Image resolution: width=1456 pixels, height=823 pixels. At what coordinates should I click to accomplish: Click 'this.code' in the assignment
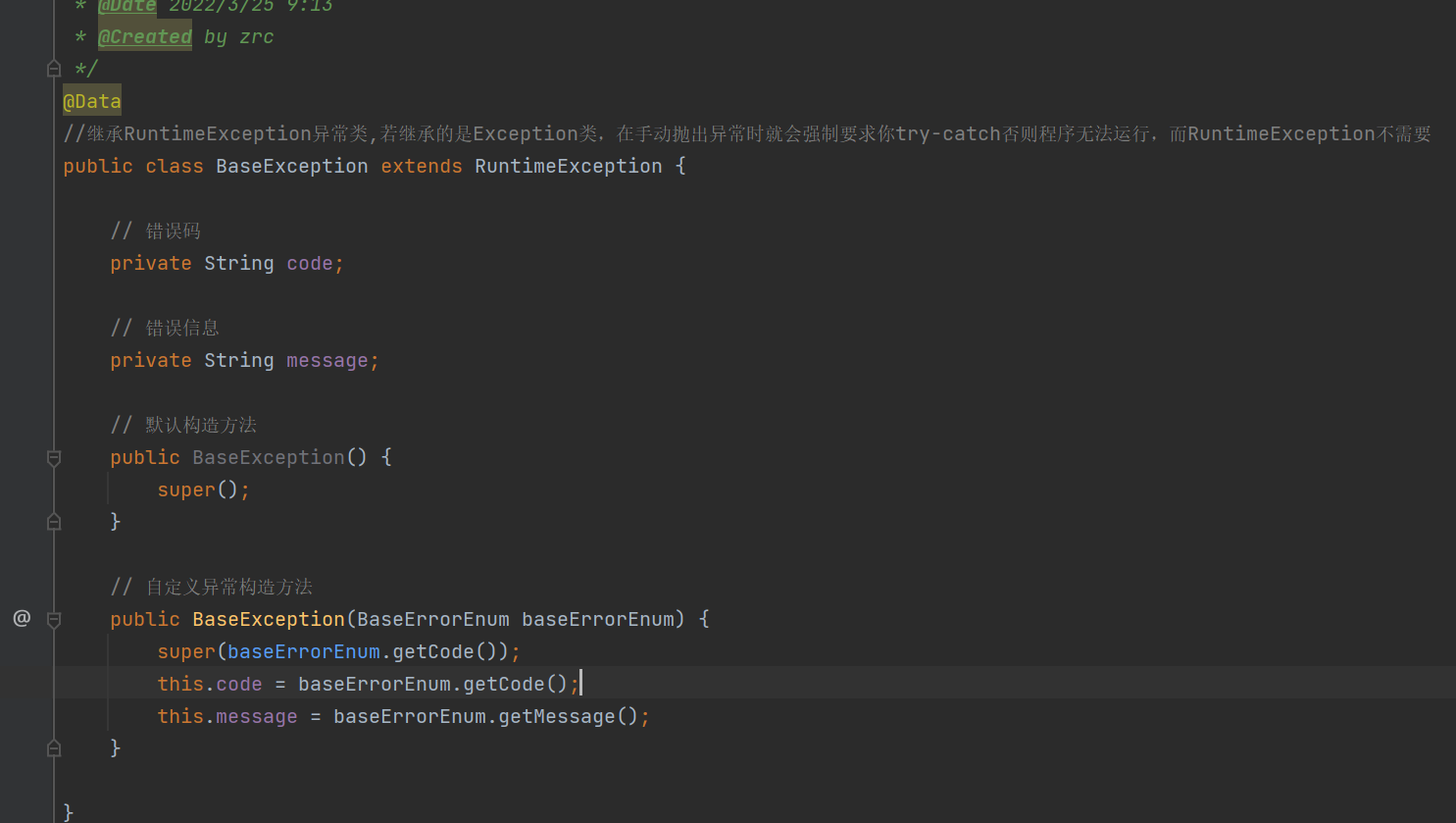tap(210, 685)
